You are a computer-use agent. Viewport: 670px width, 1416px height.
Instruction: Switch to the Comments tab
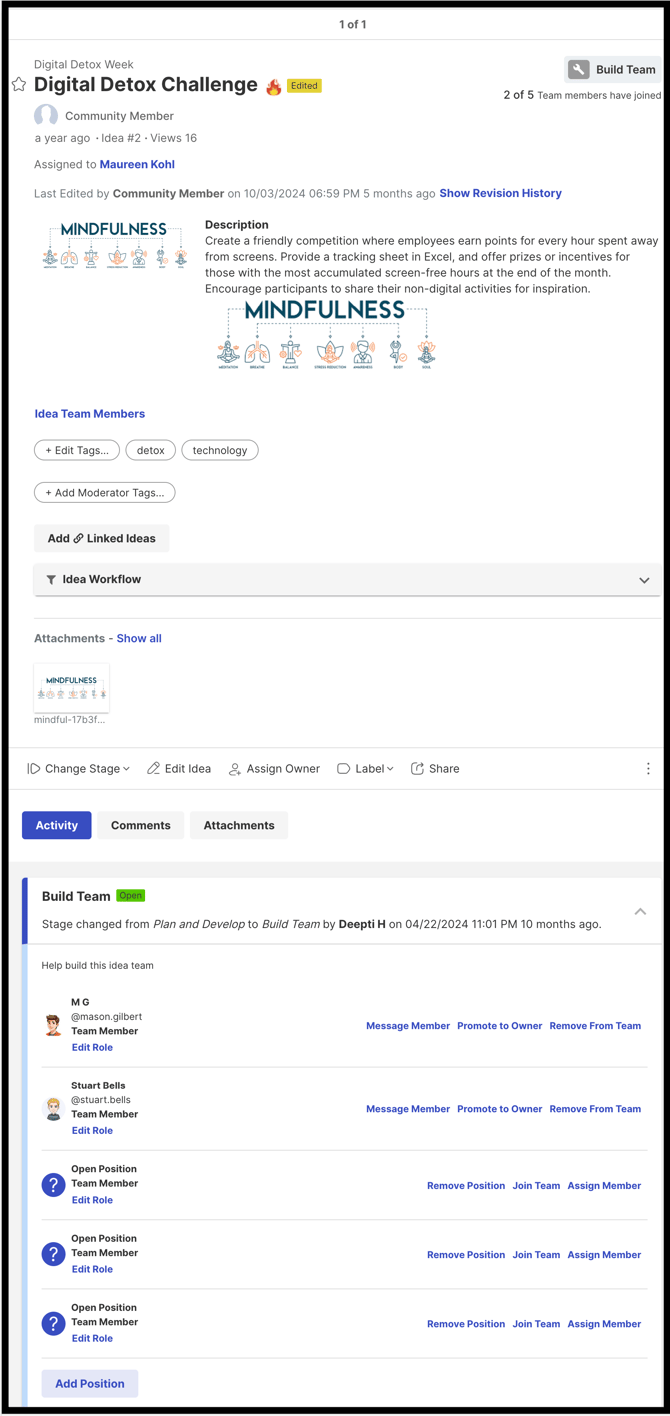click(x=141, y=825)
